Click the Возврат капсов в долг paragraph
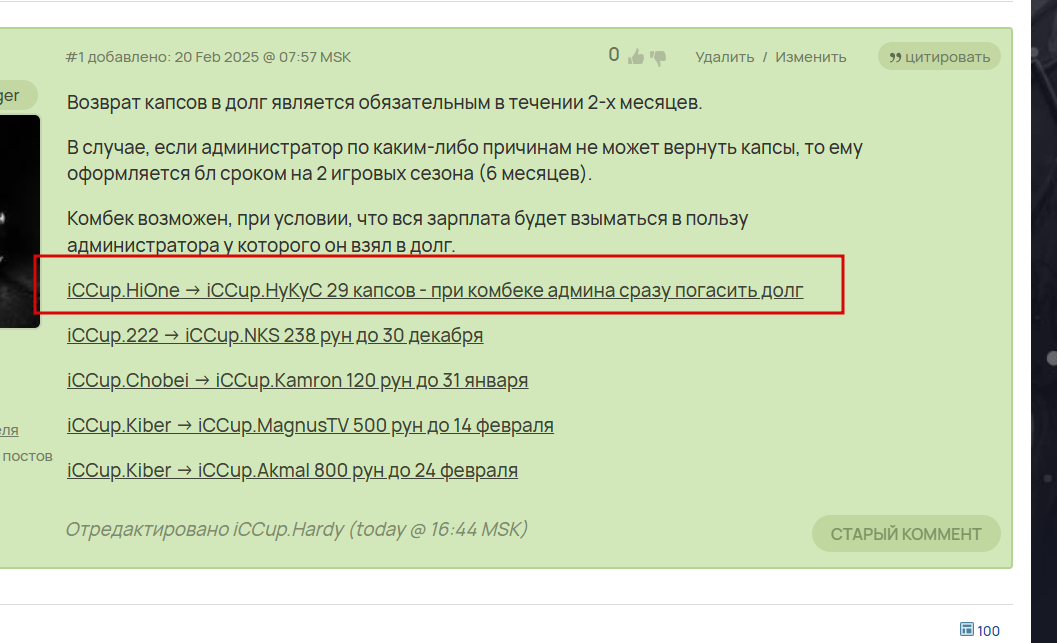This screenshot has height=643, width=1057. pyautogui.click(x=384, y=102)
